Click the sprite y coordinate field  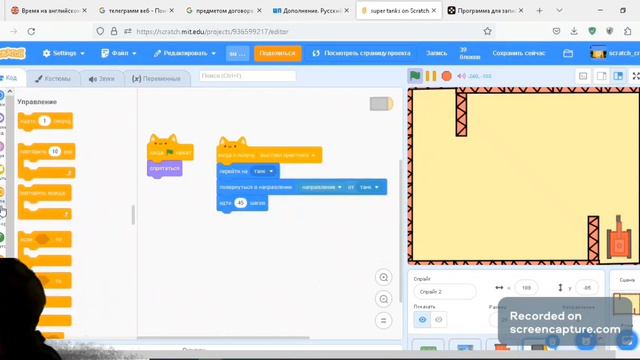point(587,288)
